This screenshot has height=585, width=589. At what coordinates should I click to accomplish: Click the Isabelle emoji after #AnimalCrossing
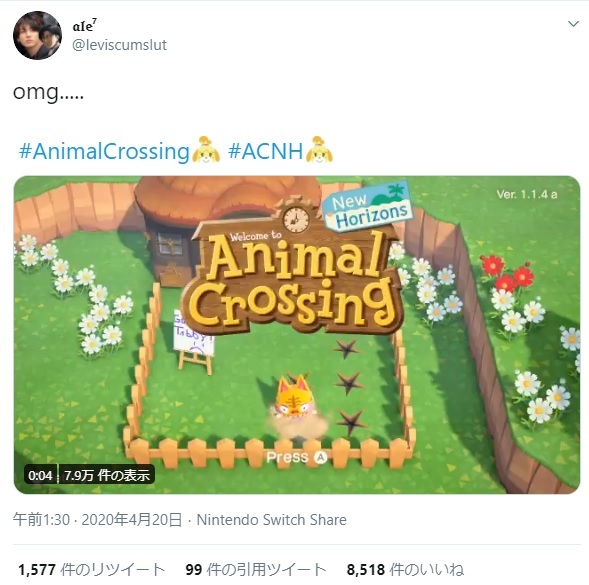click(206, 150)
